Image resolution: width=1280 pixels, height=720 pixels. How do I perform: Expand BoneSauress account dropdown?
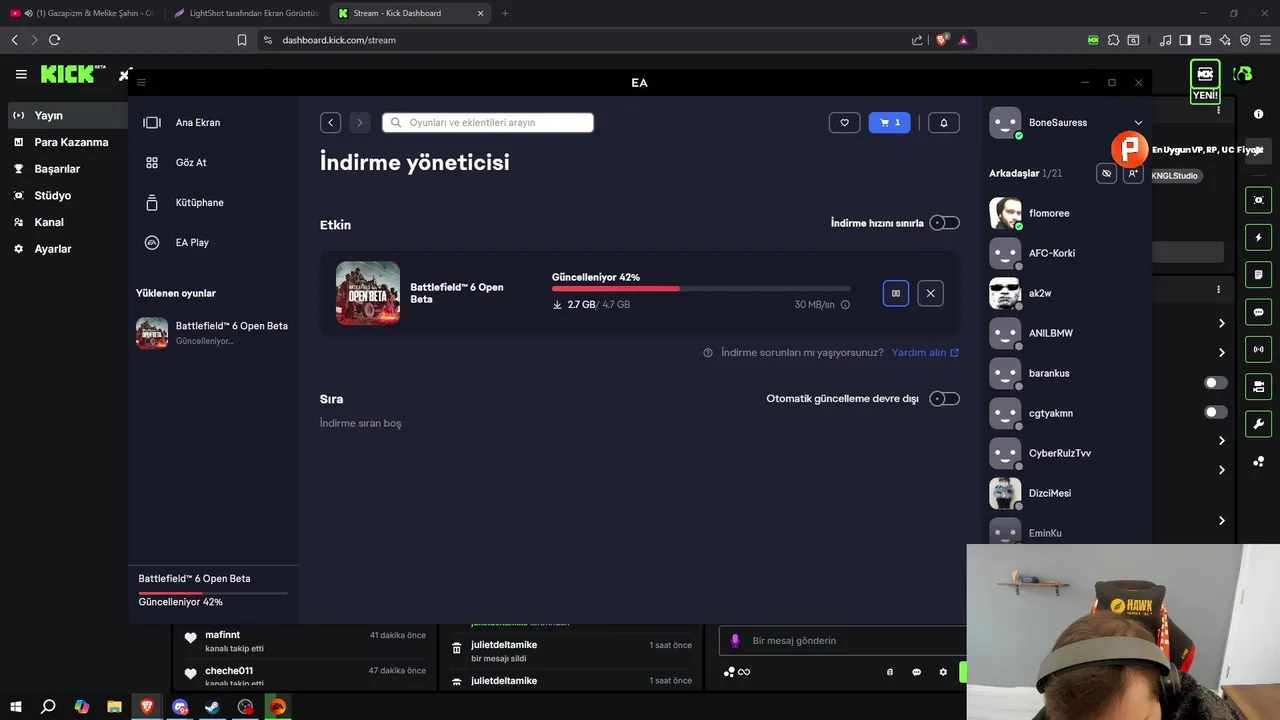pos(1138,123)
